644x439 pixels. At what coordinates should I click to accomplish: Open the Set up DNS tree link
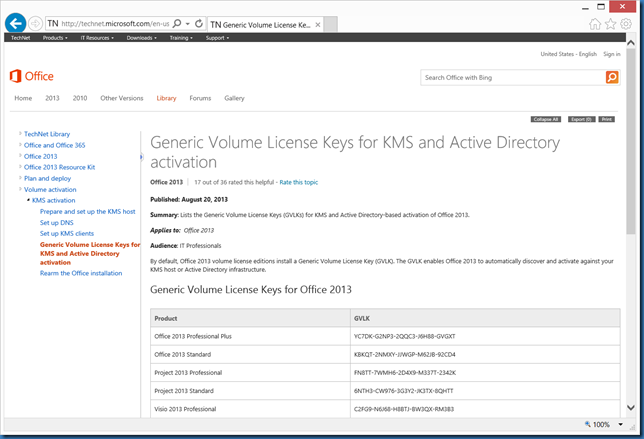point(59,222)
